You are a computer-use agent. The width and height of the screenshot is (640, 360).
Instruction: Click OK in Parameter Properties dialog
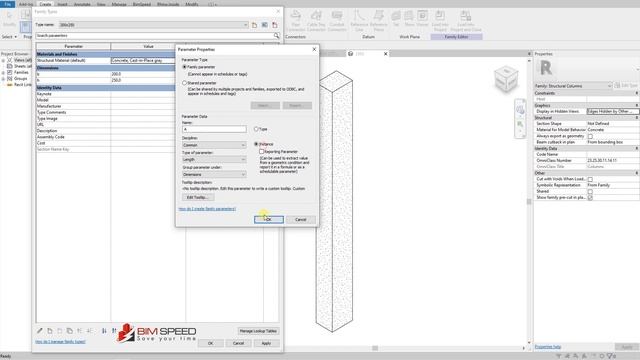pyautogui.click(x=269, y=220)
